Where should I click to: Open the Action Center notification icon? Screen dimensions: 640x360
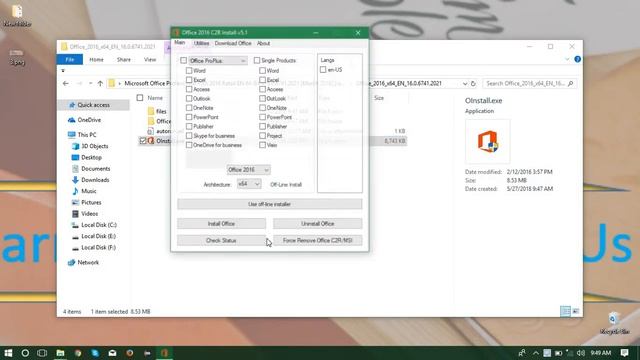(x=624, y=353)
